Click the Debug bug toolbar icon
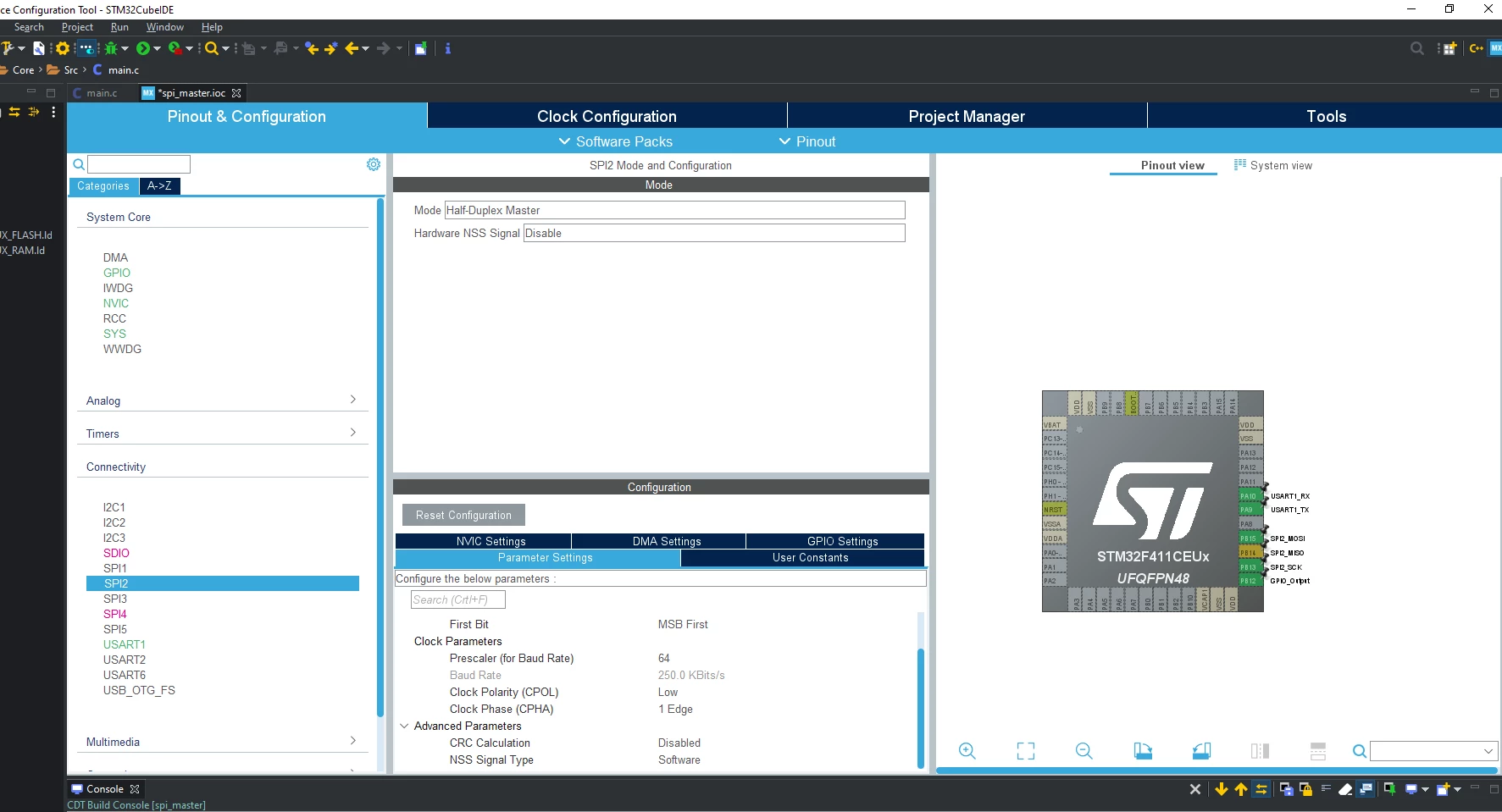 [x=111, y=48]
